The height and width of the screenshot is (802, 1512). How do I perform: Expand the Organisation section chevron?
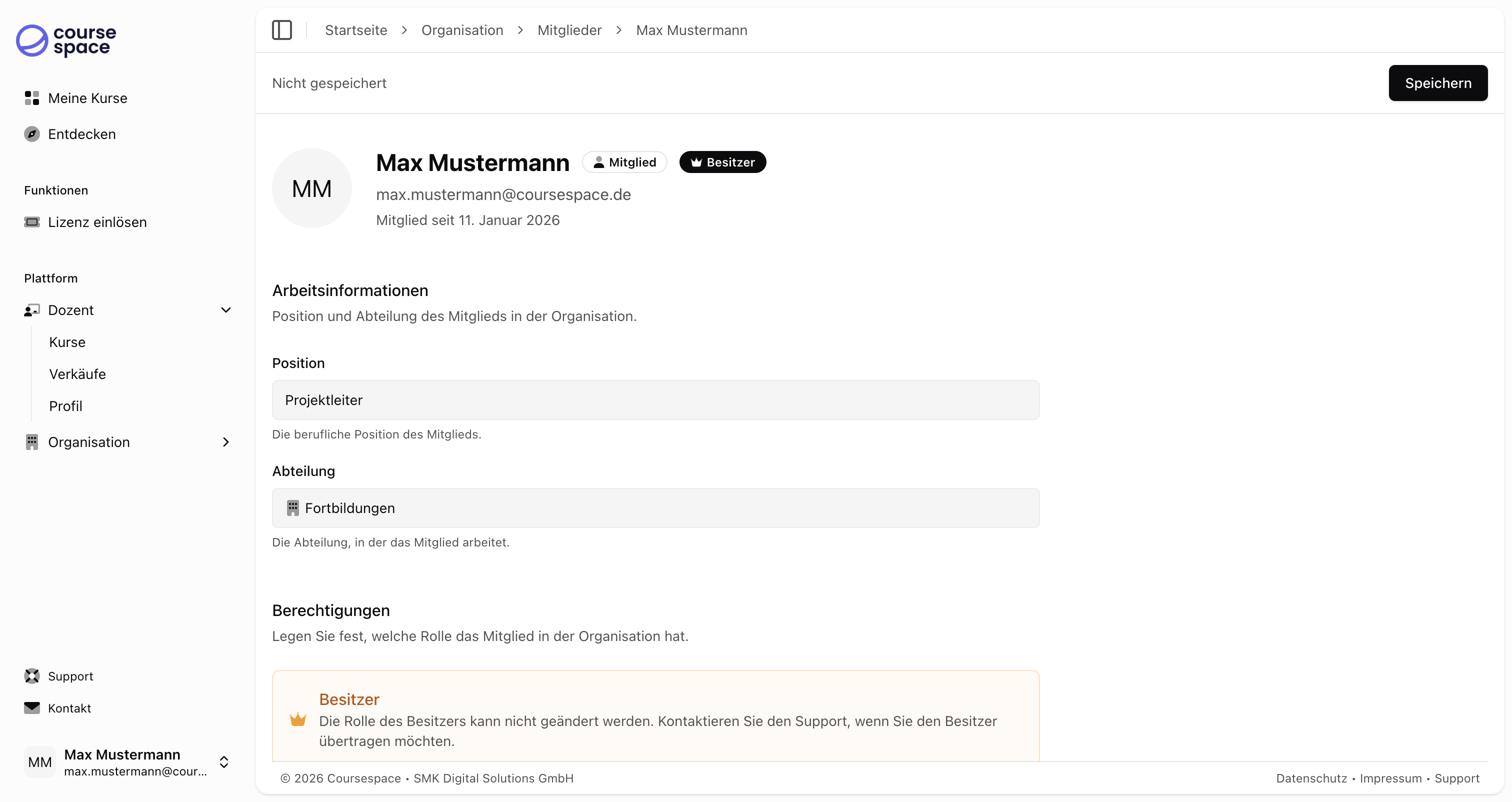click(x=226, y=442)
